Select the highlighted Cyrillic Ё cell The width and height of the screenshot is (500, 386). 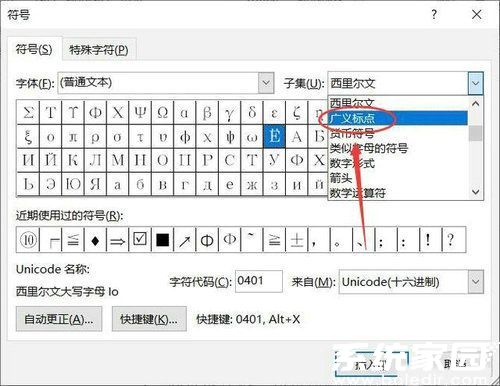point(274,136)
